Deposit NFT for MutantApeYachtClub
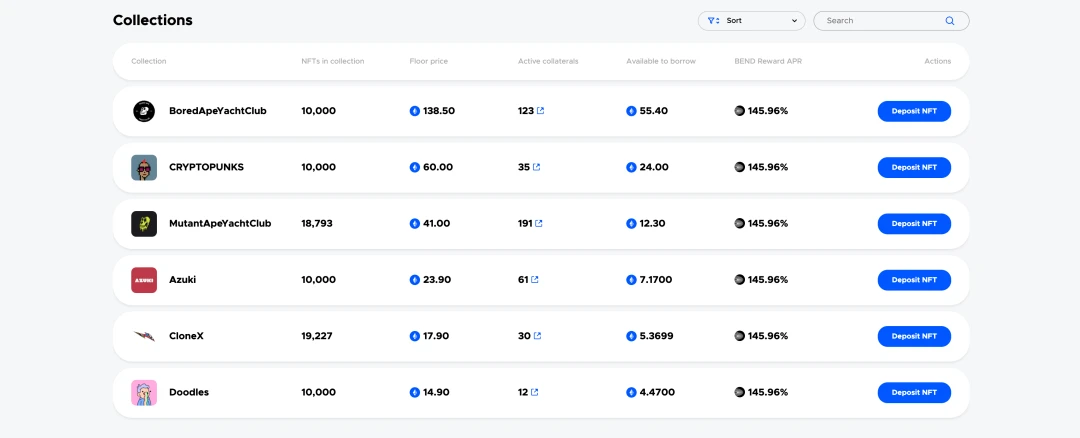The width and height of the screenshot is (1080, 438). (x=914, y=224)
